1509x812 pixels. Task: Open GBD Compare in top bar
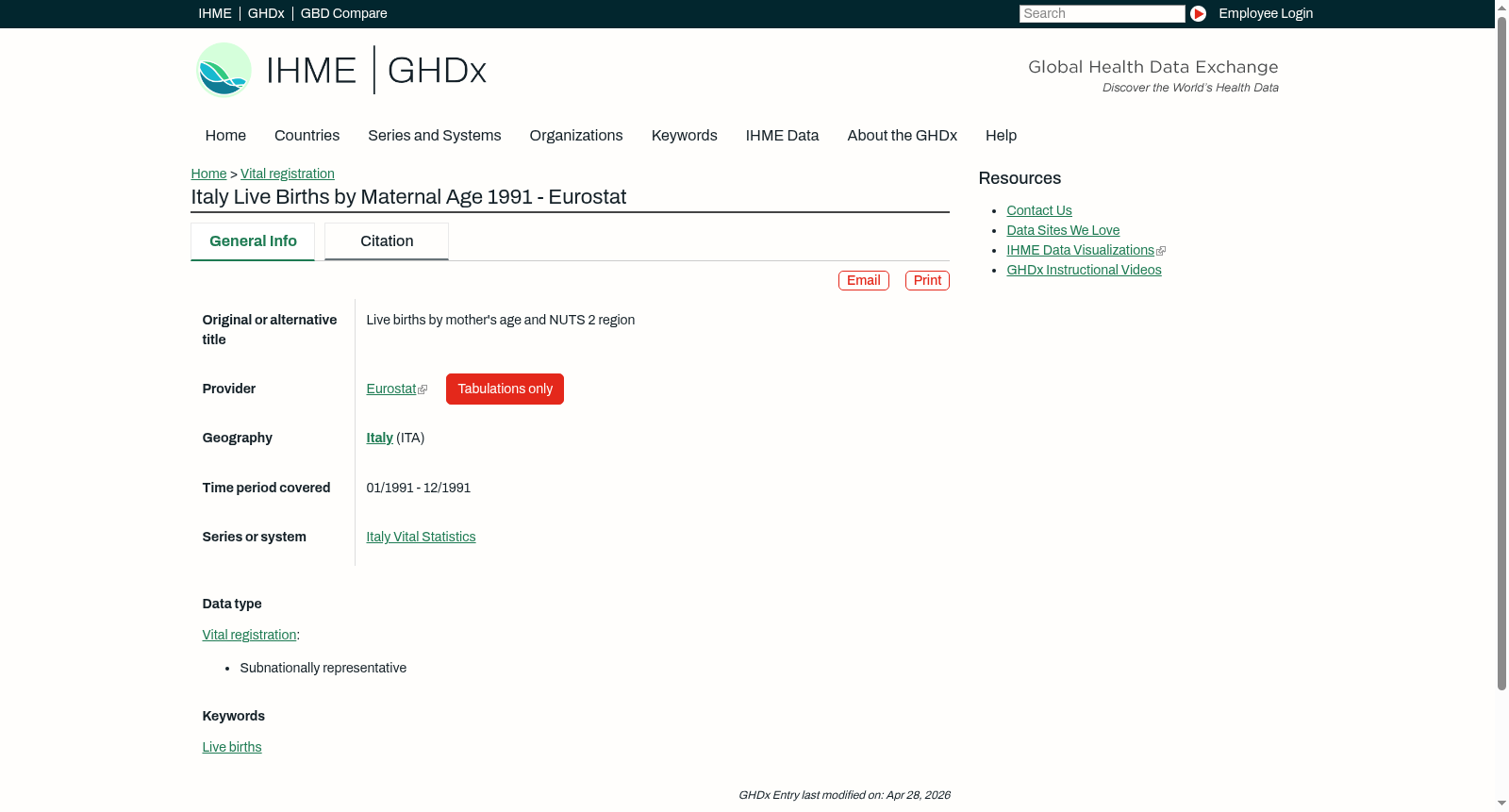coord(344,13)
